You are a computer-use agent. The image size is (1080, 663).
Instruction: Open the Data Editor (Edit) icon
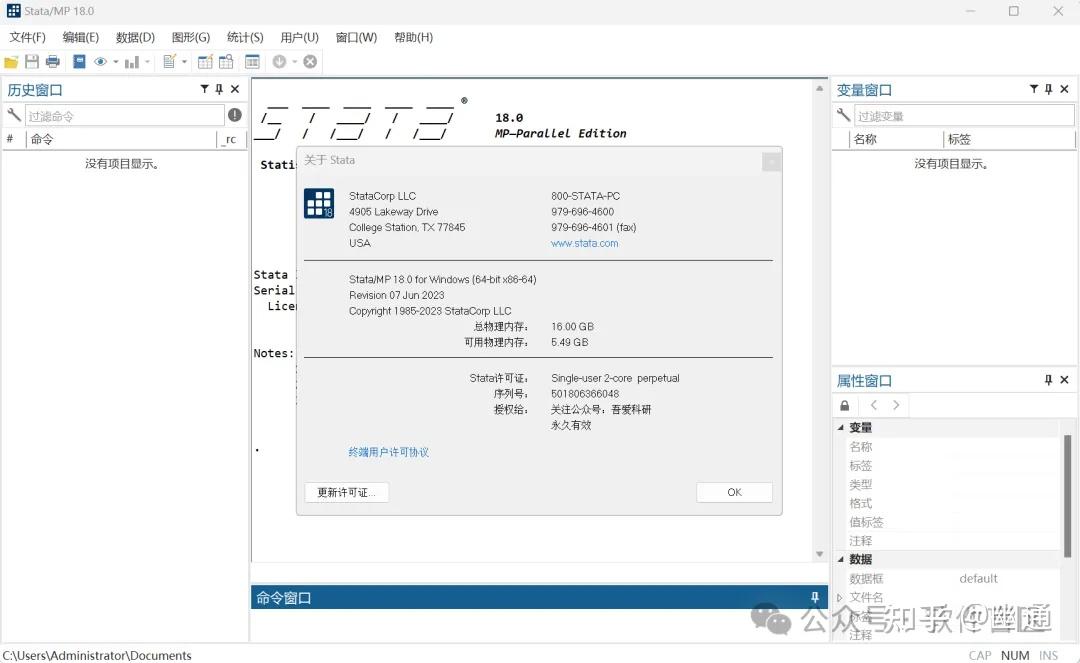coord(204,61)
